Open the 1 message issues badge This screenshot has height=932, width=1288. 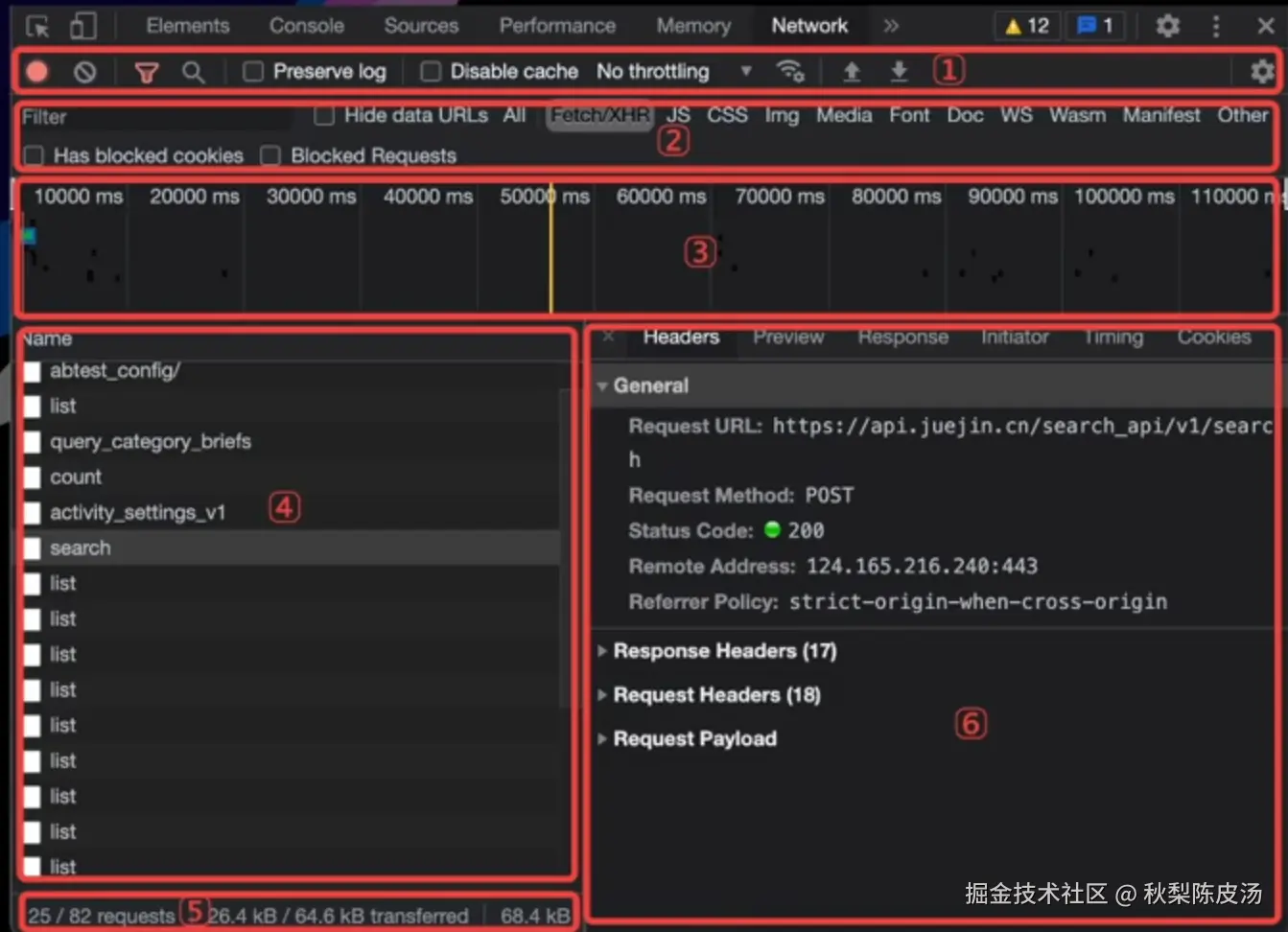1095,26
